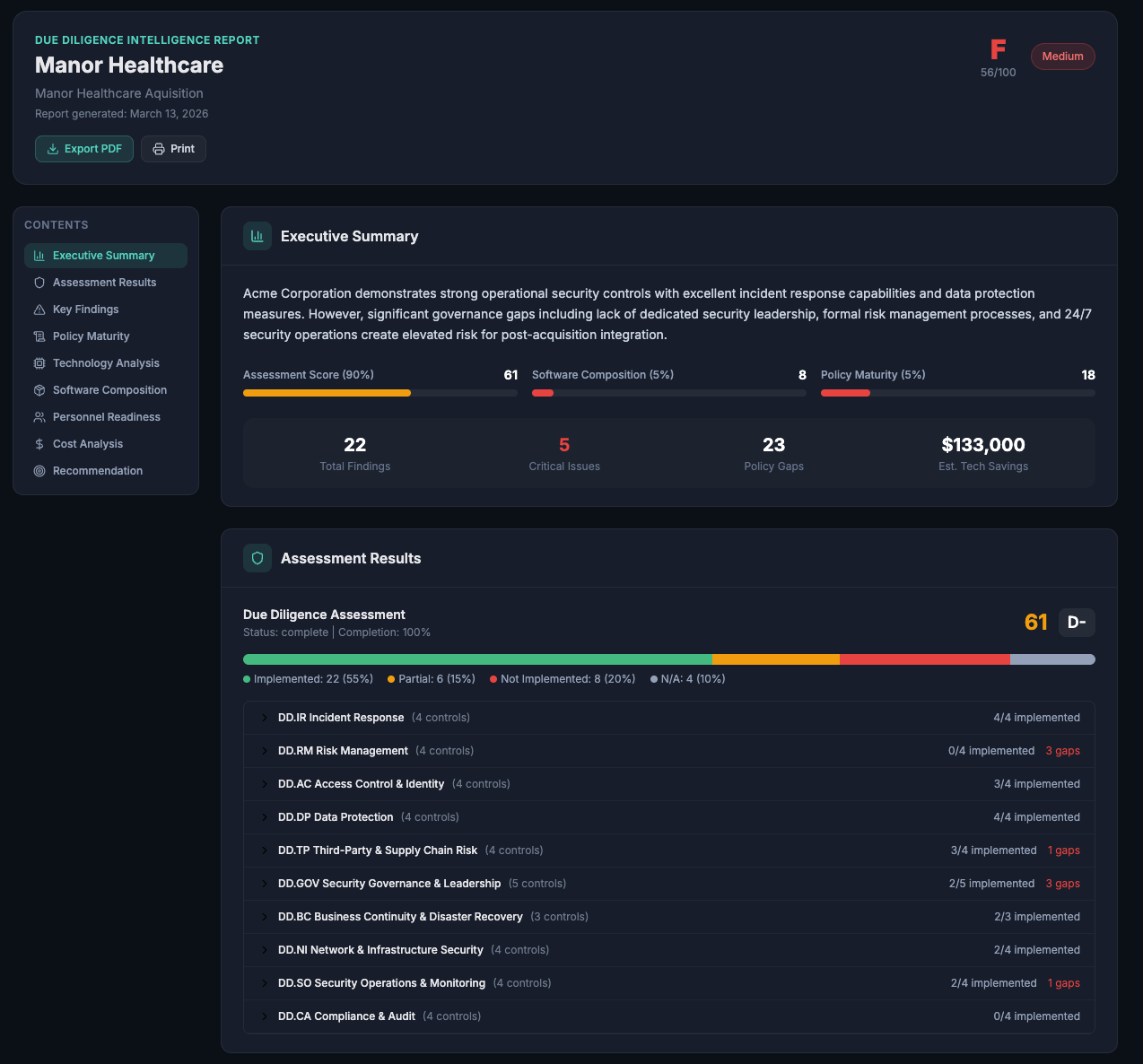Click the Key Findings warning icon in sidebar
This screenshot has width=1143, height=1064.
point(39,309)
